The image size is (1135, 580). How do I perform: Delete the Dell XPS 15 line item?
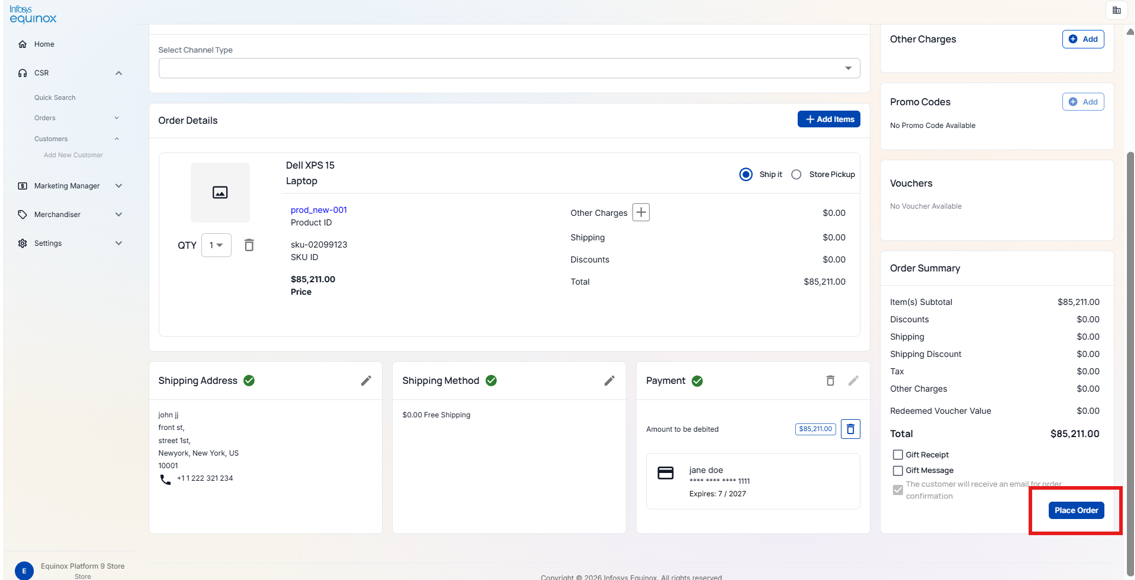(249, 245)
